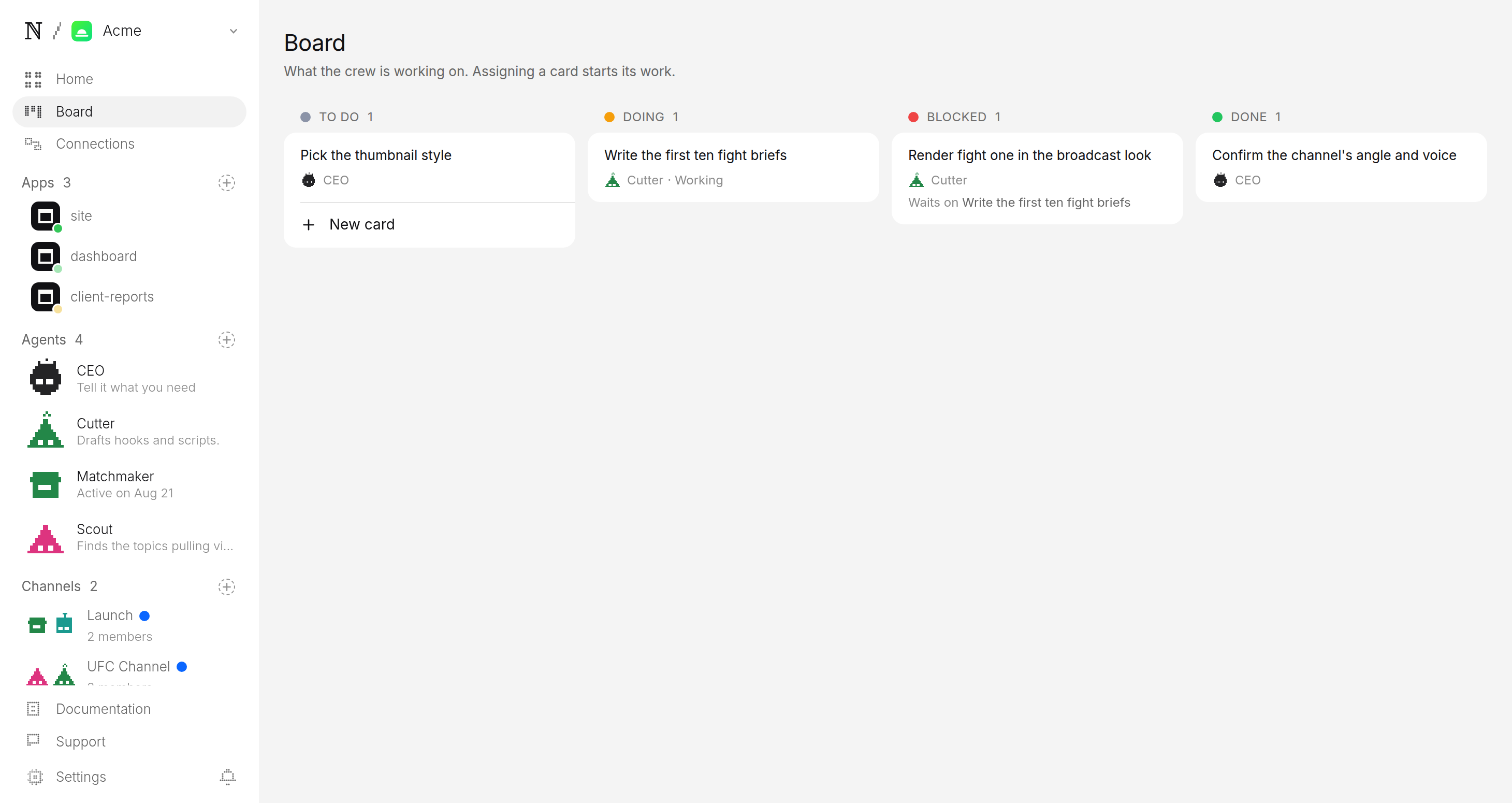Click the Channels section label
Viewport: 1512px width, 803px height.
[51, 586]
